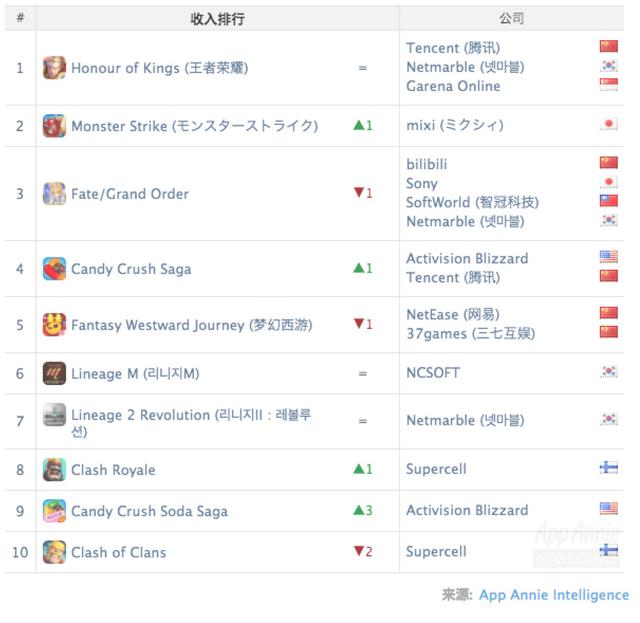
Task: Click the red down arrow for Clash of Clans
Action: tap(357, 552)
